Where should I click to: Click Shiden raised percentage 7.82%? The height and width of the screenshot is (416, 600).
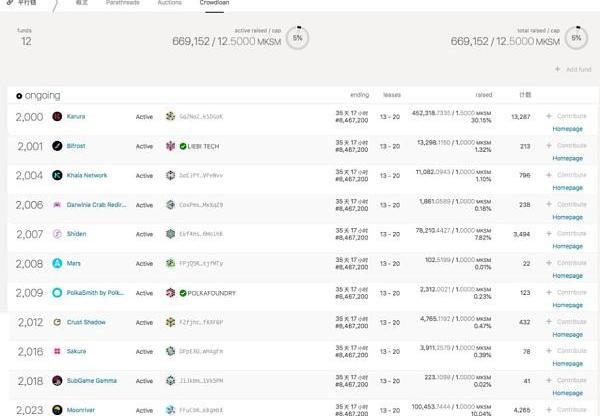click(x=483, y=238)
